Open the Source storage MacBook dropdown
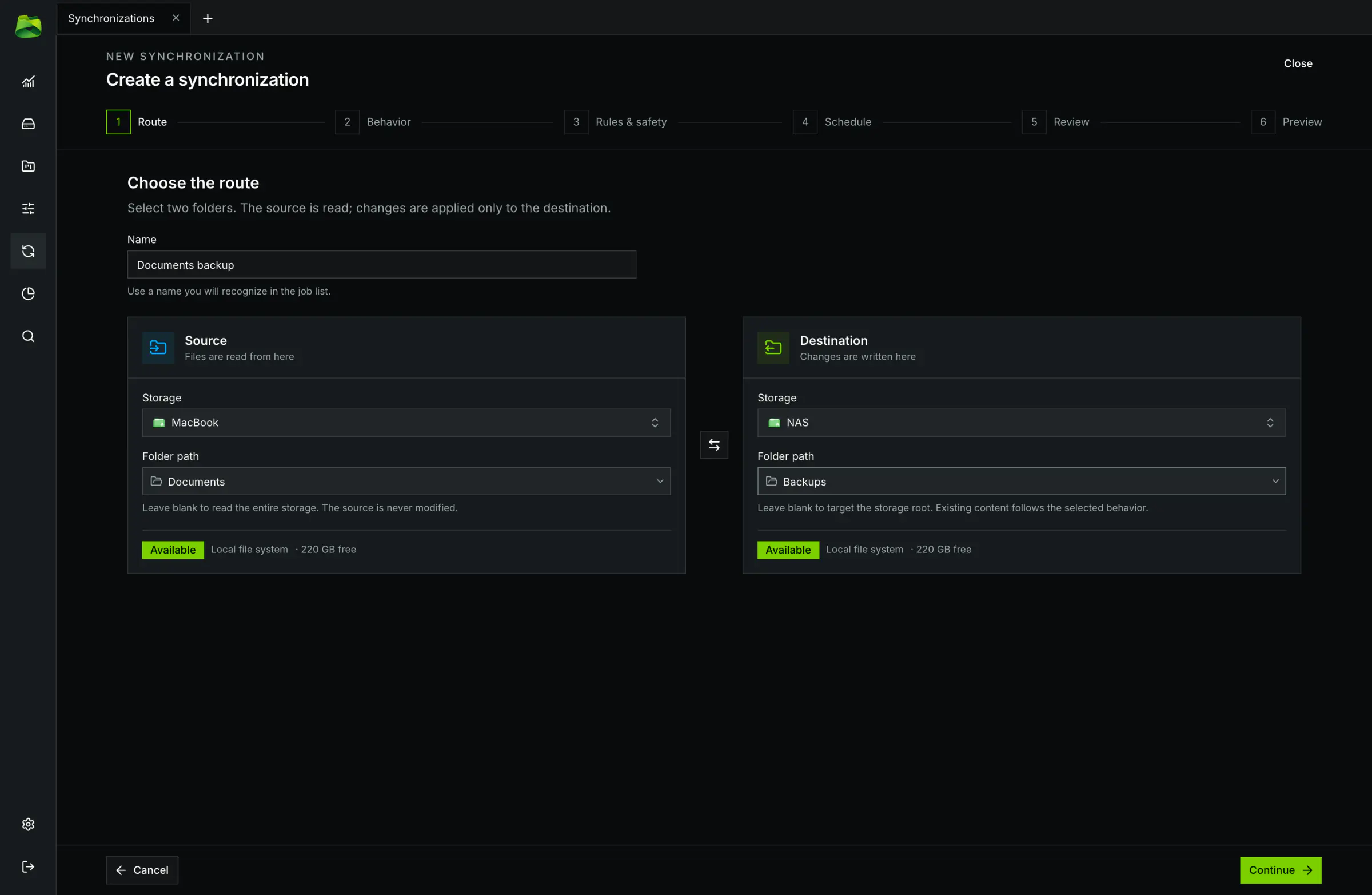Viewport: 1372px width, 895px height. (406, 423)
